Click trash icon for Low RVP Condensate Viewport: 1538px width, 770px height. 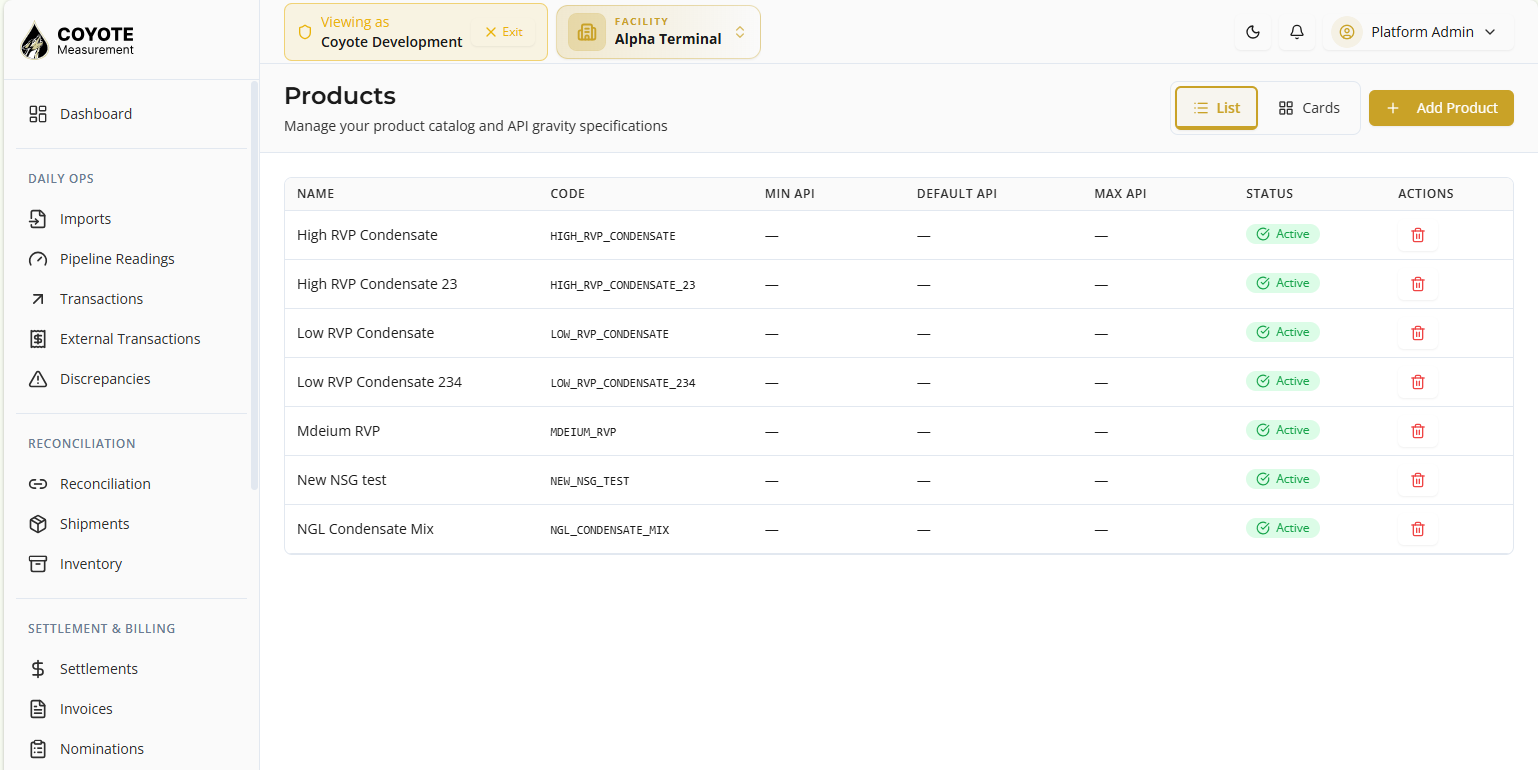click(x=1417, y=333)
